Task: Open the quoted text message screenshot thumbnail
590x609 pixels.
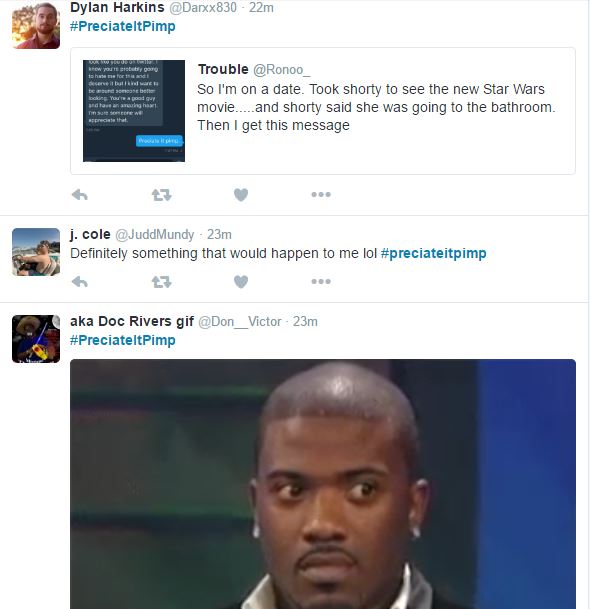Action: 134,111
